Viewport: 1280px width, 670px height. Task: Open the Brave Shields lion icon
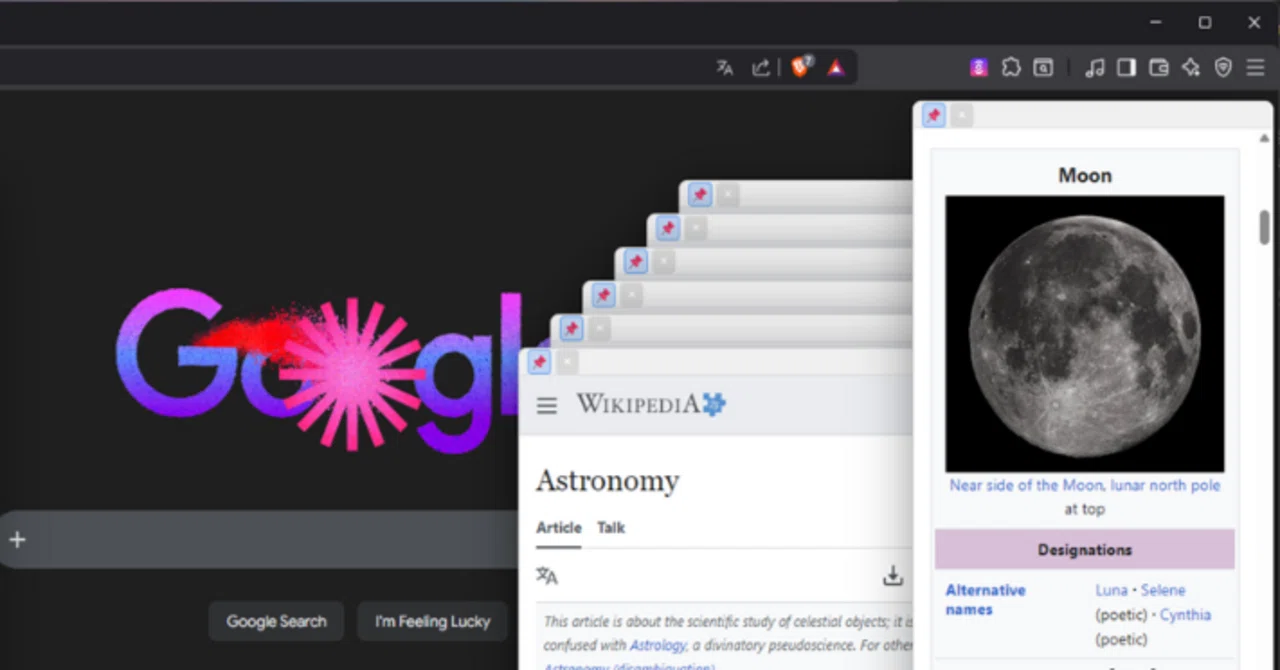[800, 67]
